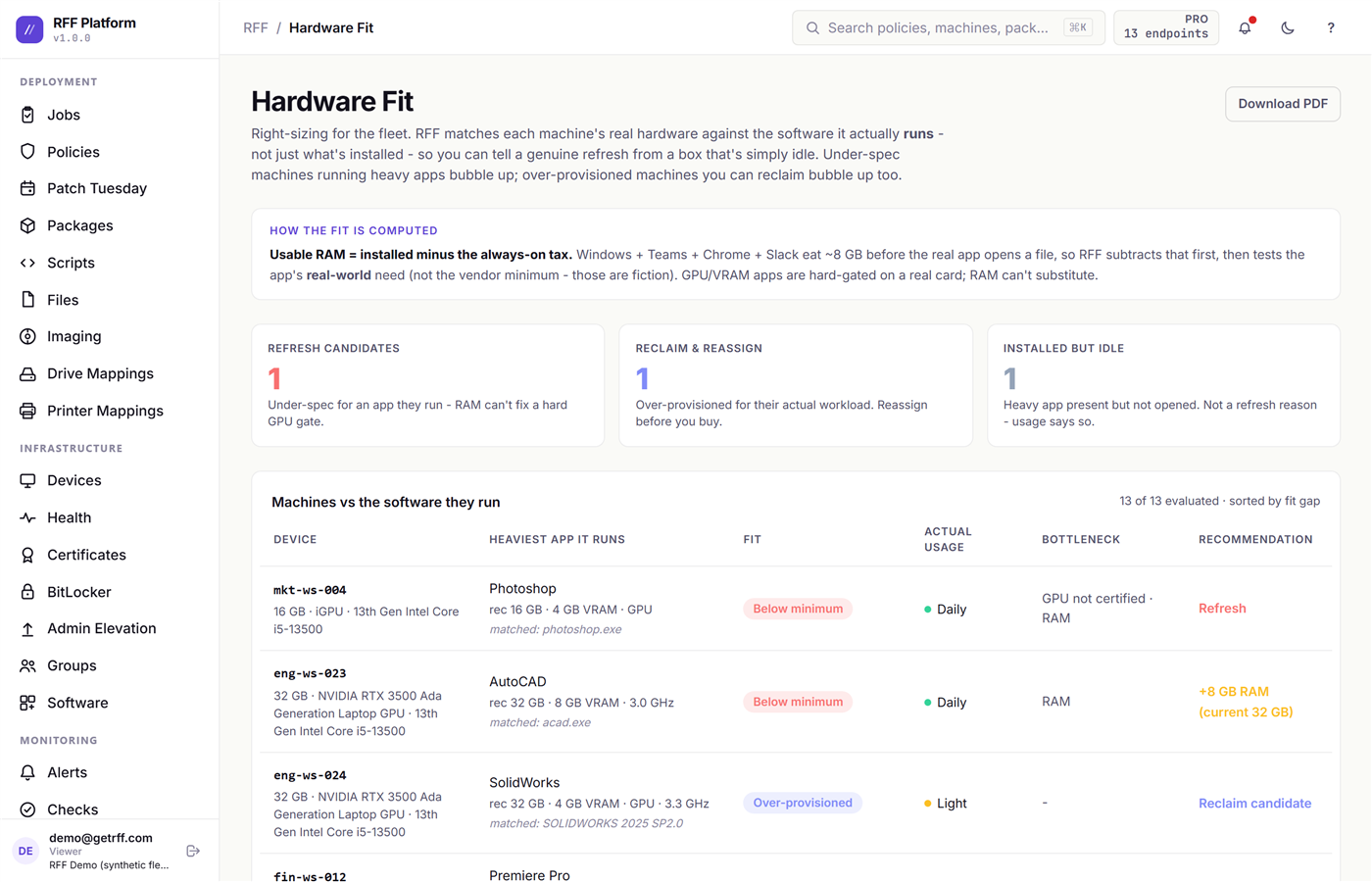Focus the search policies input field
1372x882 pixels.
[x=949, y=27]
